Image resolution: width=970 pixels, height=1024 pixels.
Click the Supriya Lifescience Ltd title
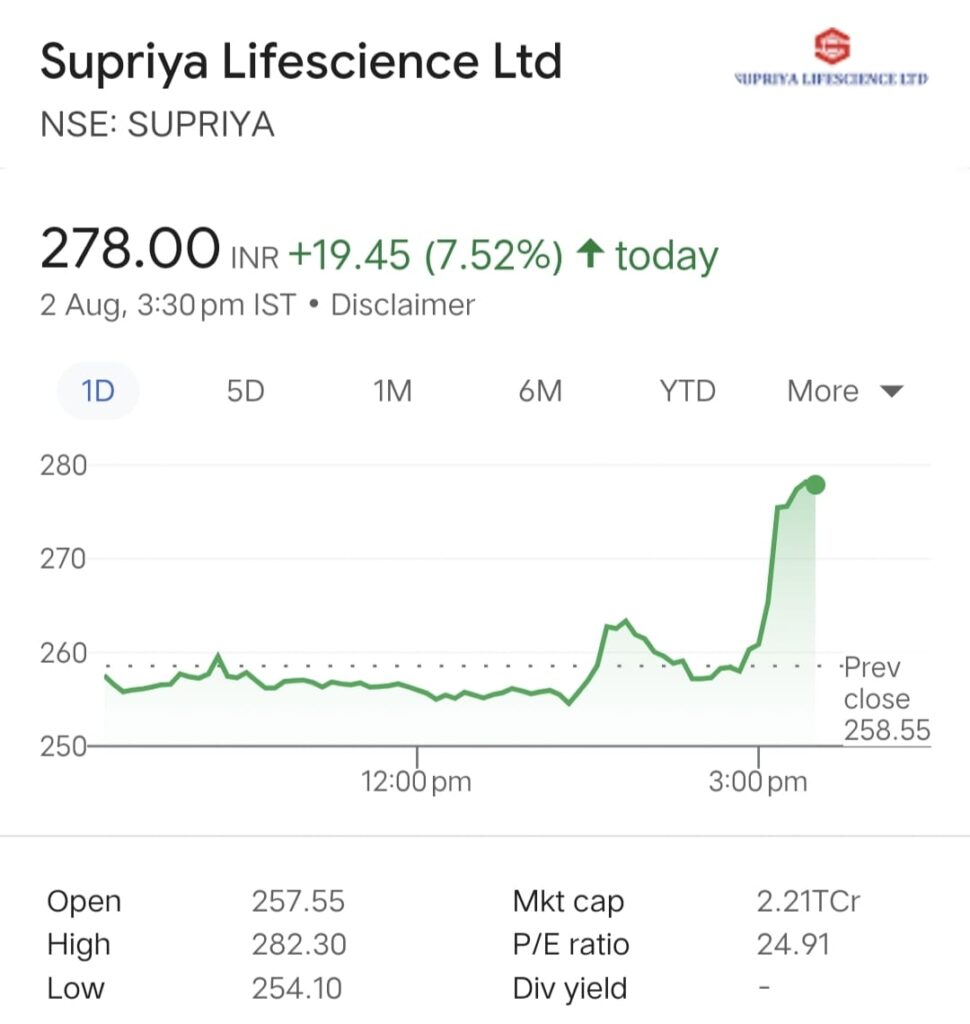(x=301, y=63)
